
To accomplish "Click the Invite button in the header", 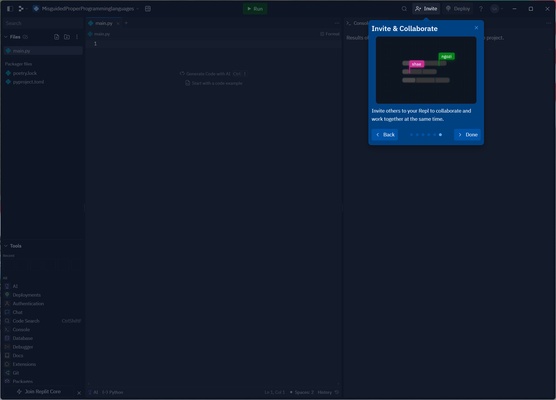I will click(426, 9).
